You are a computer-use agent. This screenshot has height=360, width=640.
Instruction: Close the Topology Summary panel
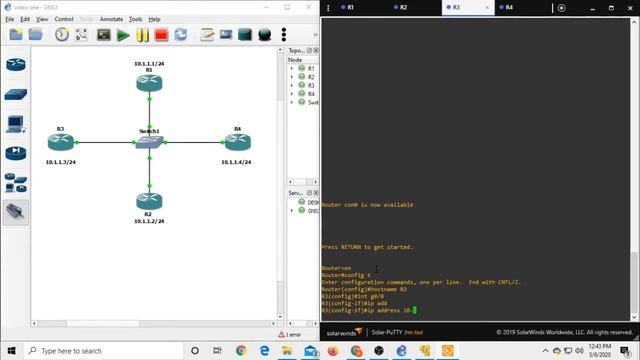(316, 50)
